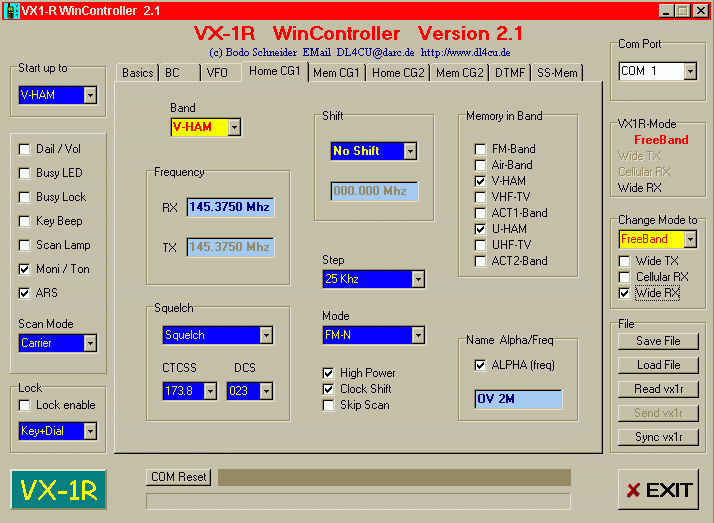This screenshot has width=714, height=523.
Task: Click the app icon in the title bar
Action: [x=11, y=10]
